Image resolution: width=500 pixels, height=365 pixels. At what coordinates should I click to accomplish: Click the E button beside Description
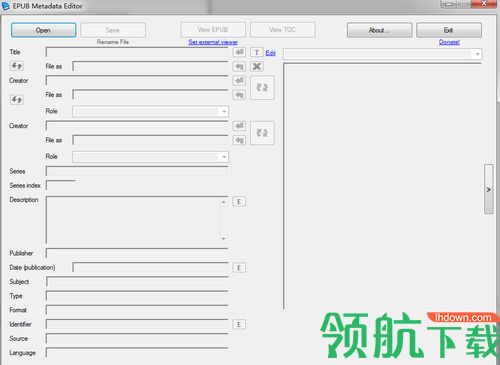[239, 201]
